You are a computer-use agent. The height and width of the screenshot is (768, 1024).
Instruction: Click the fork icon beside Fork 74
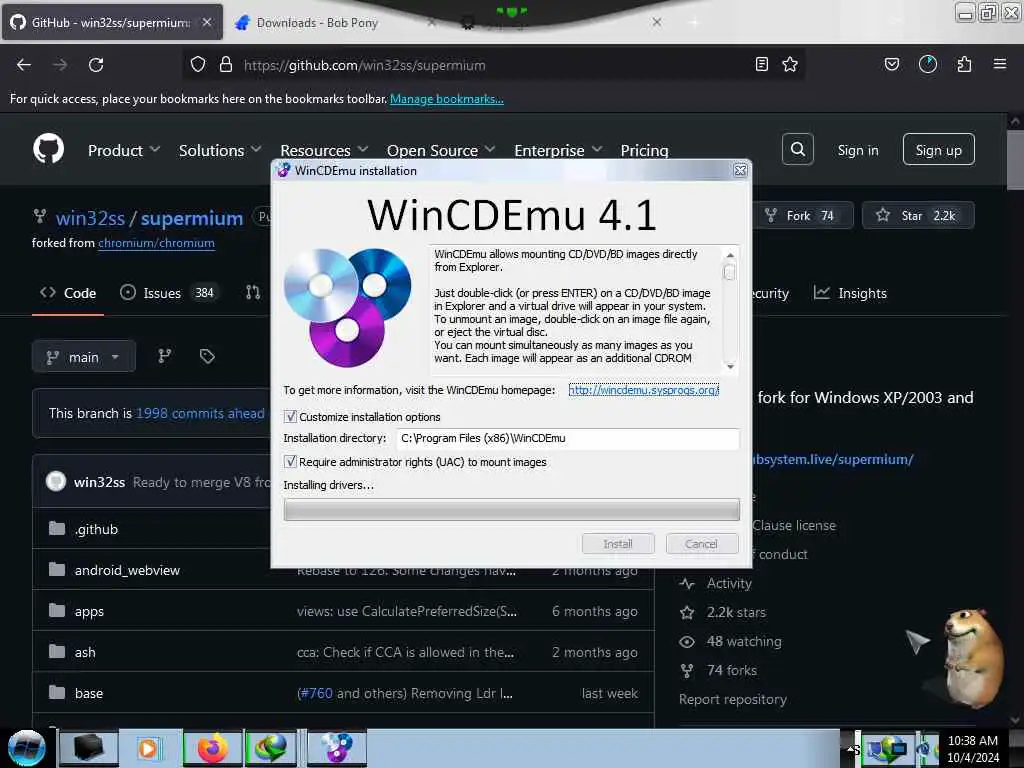(x=771, y=216)
